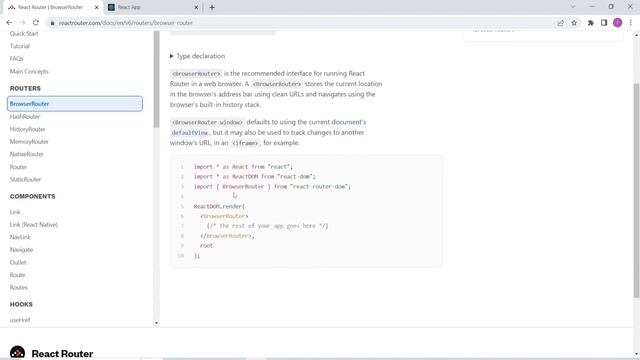Screen dimensions: 640x360
Task: Click the ROUTERS section heading
Action: 25,89
